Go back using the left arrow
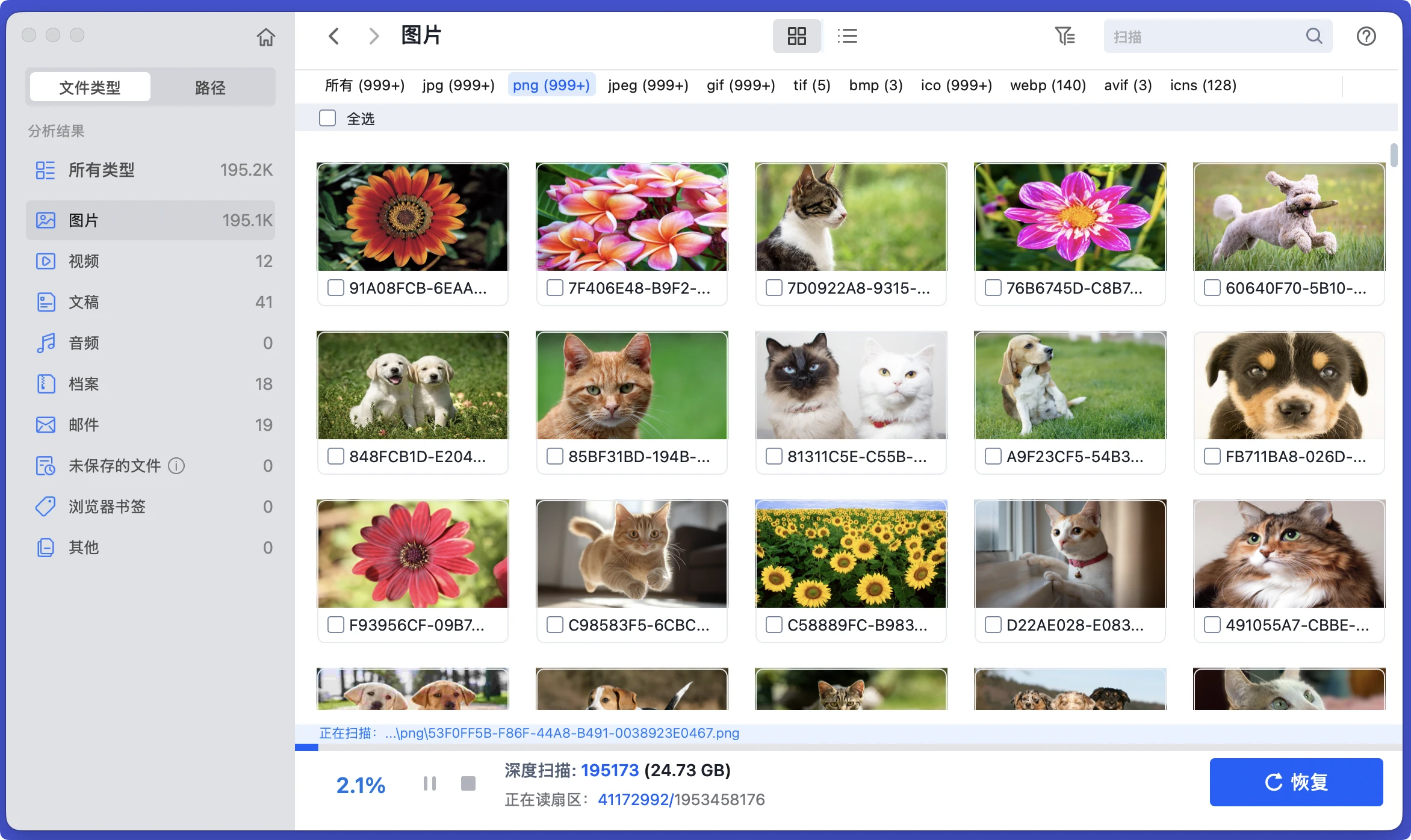Screen dimensions: 1411x840 [334, 36]
